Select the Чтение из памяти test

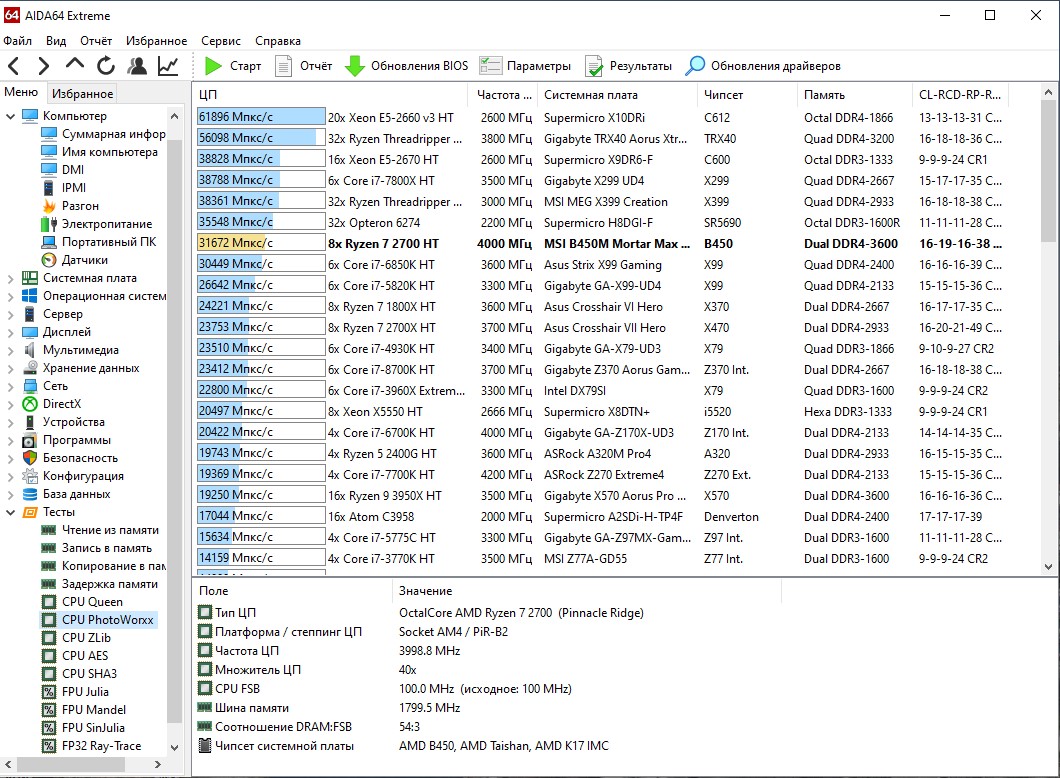(x=110, y=530)
